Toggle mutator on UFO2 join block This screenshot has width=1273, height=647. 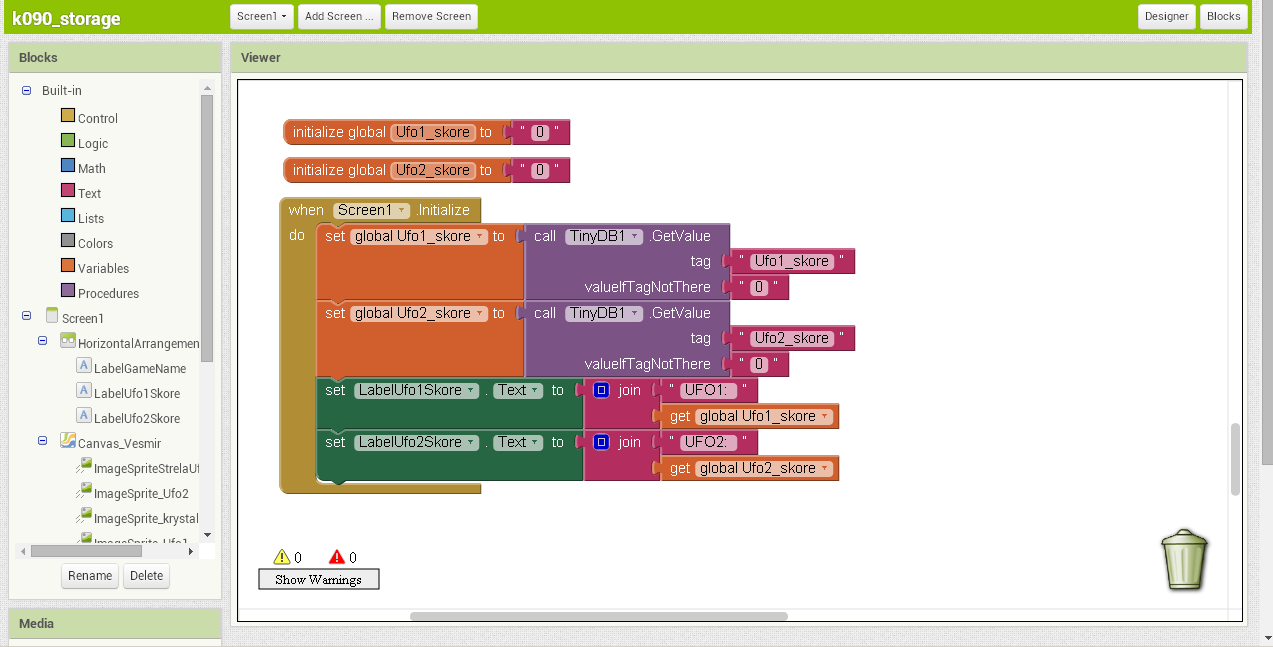pyautogui.click(x=601, y=442)
